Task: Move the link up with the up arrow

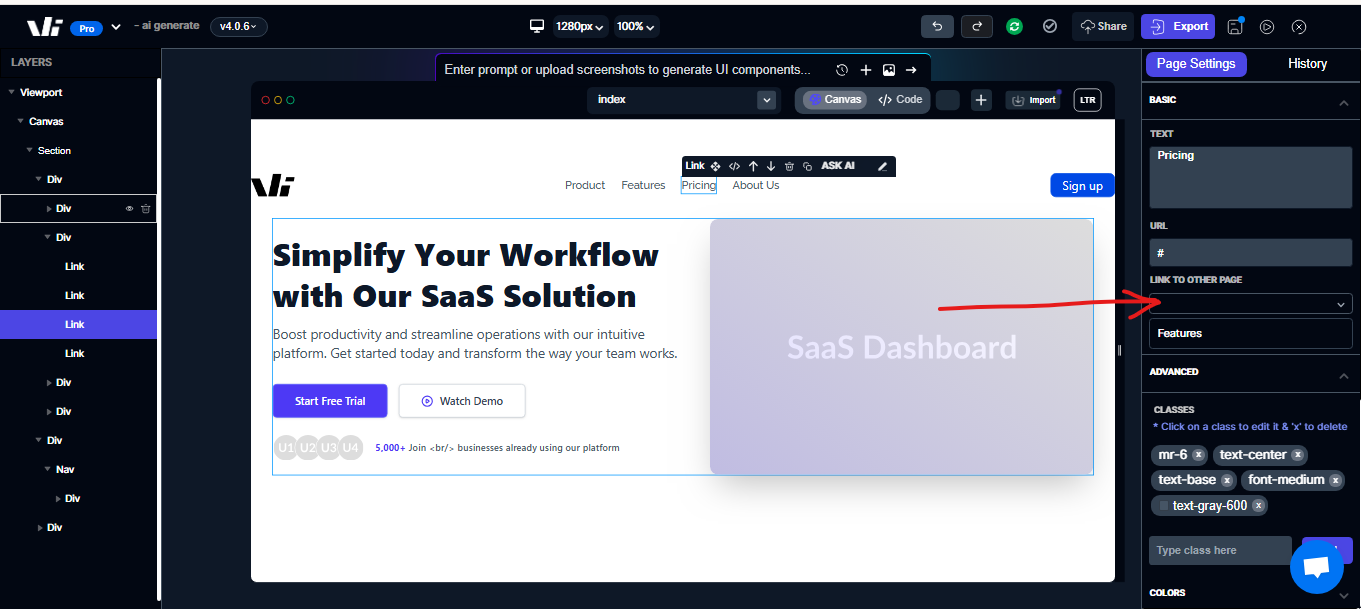Action: click(753, 166)
